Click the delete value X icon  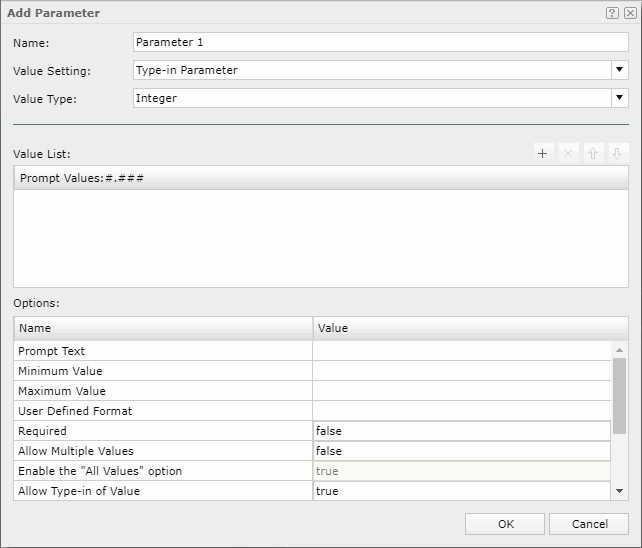(x=568, y=154)
